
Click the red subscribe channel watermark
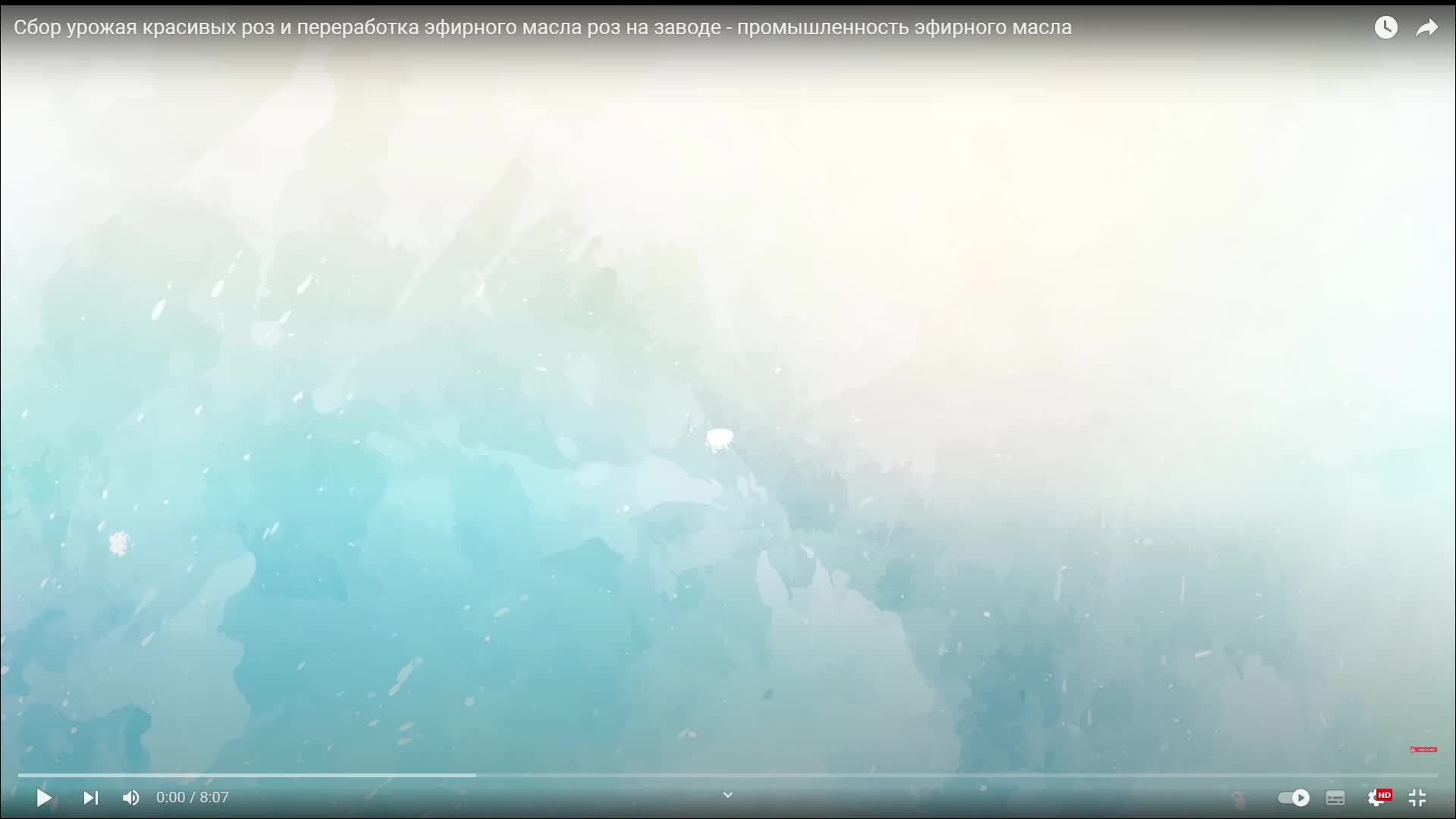pyautogui.click(x=1423, y=749)
